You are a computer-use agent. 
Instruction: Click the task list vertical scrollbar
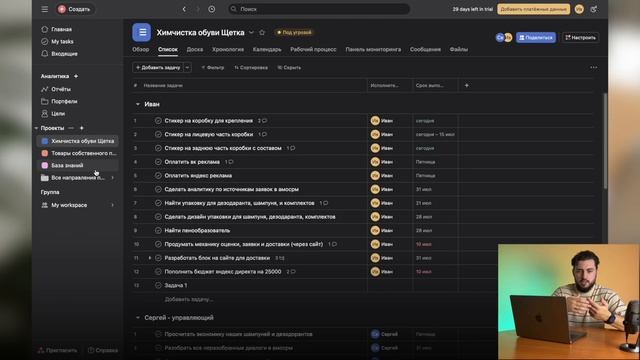(604, 141)
